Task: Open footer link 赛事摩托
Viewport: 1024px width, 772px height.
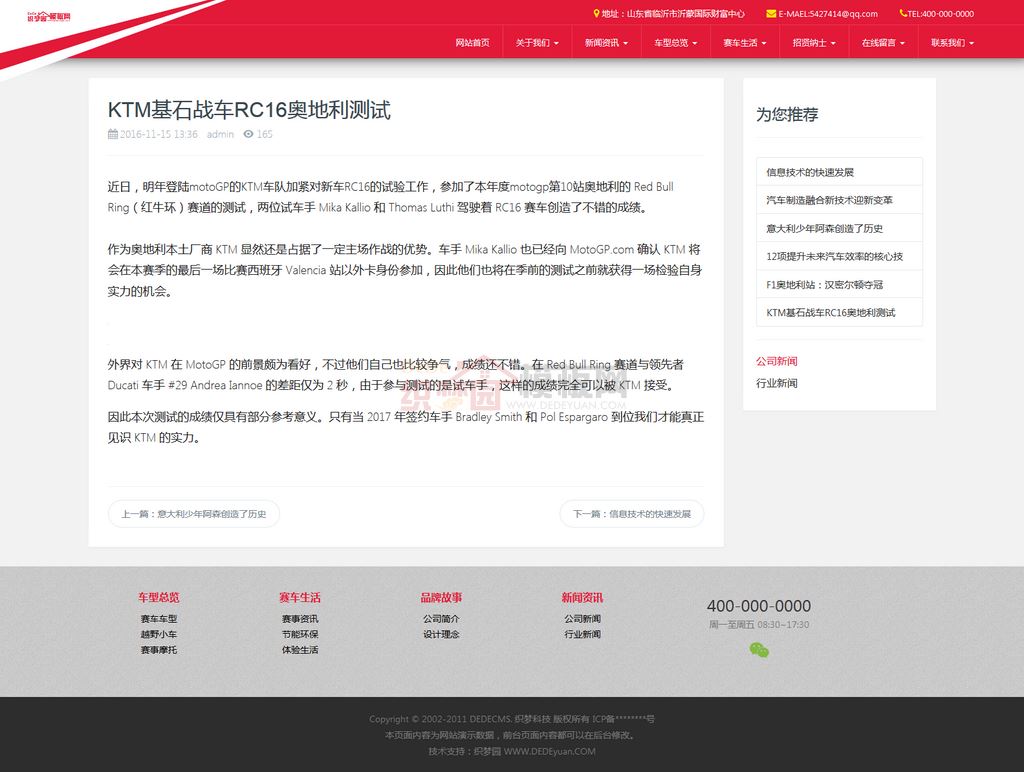Action: click(x=159, y=650)
